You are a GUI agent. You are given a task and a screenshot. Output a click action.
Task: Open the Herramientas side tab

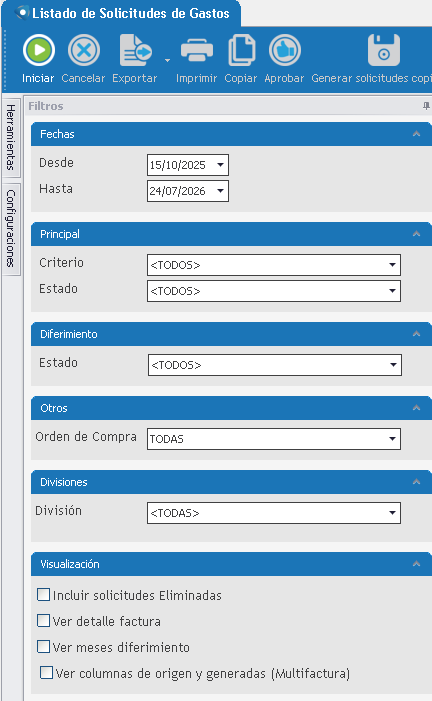tap(11, 137)
